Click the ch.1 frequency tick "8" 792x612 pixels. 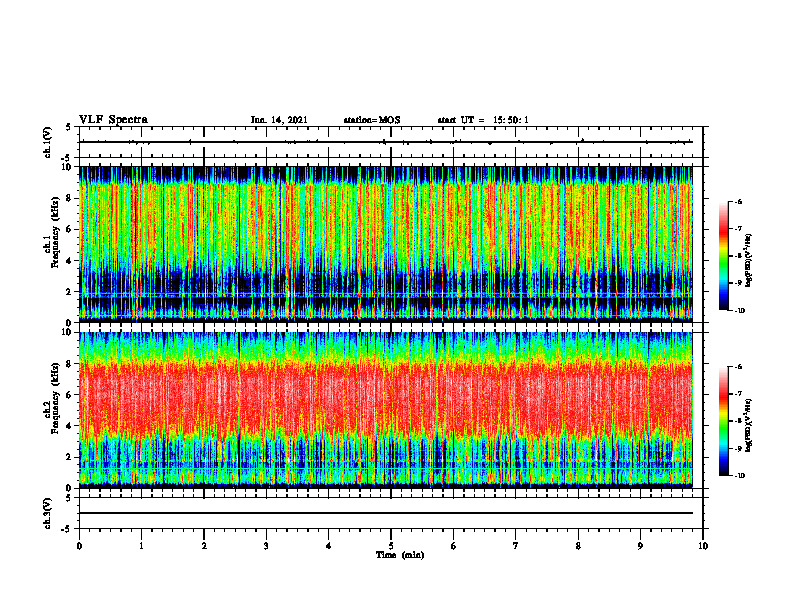(x=71, y=198)
